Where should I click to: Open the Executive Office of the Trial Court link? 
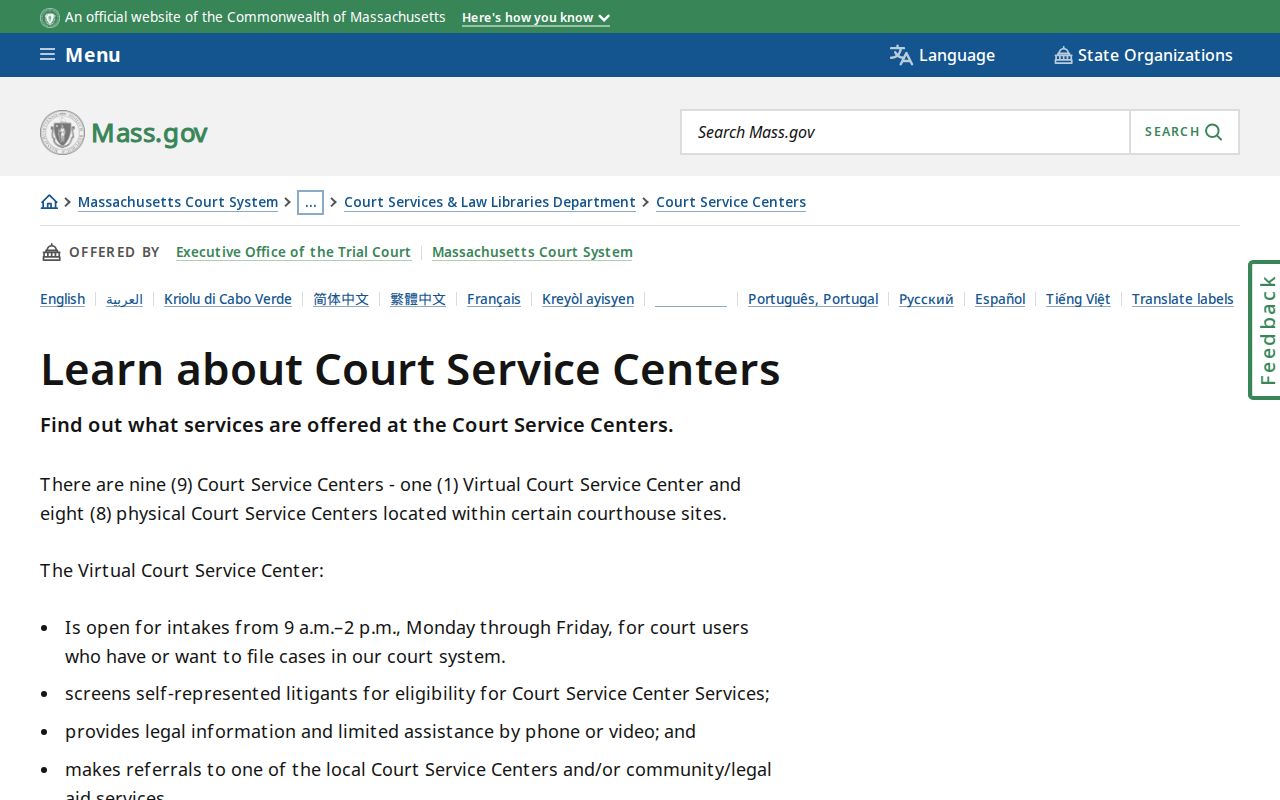click(x=293, y=252)
